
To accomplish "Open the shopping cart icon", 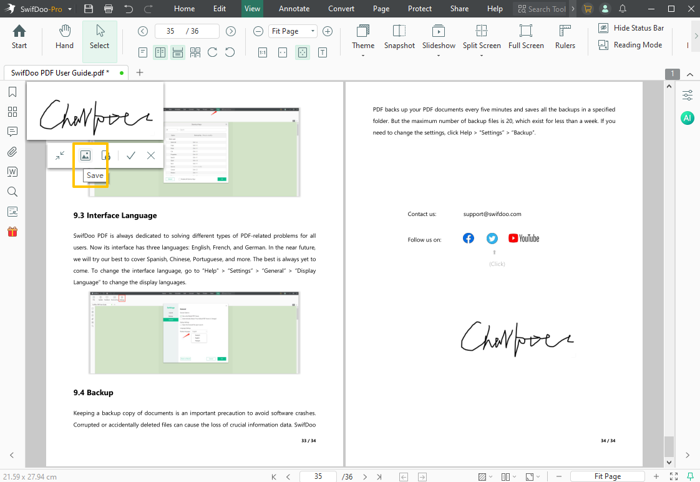I will click(588, 8).
